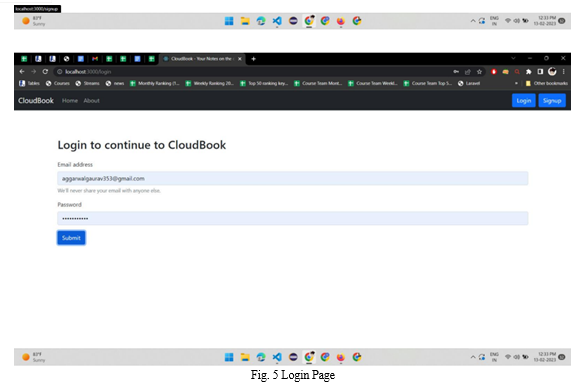Open Firefox on the top taskbar
This screenshot has width=588, height=388.
tap(341, 21)
